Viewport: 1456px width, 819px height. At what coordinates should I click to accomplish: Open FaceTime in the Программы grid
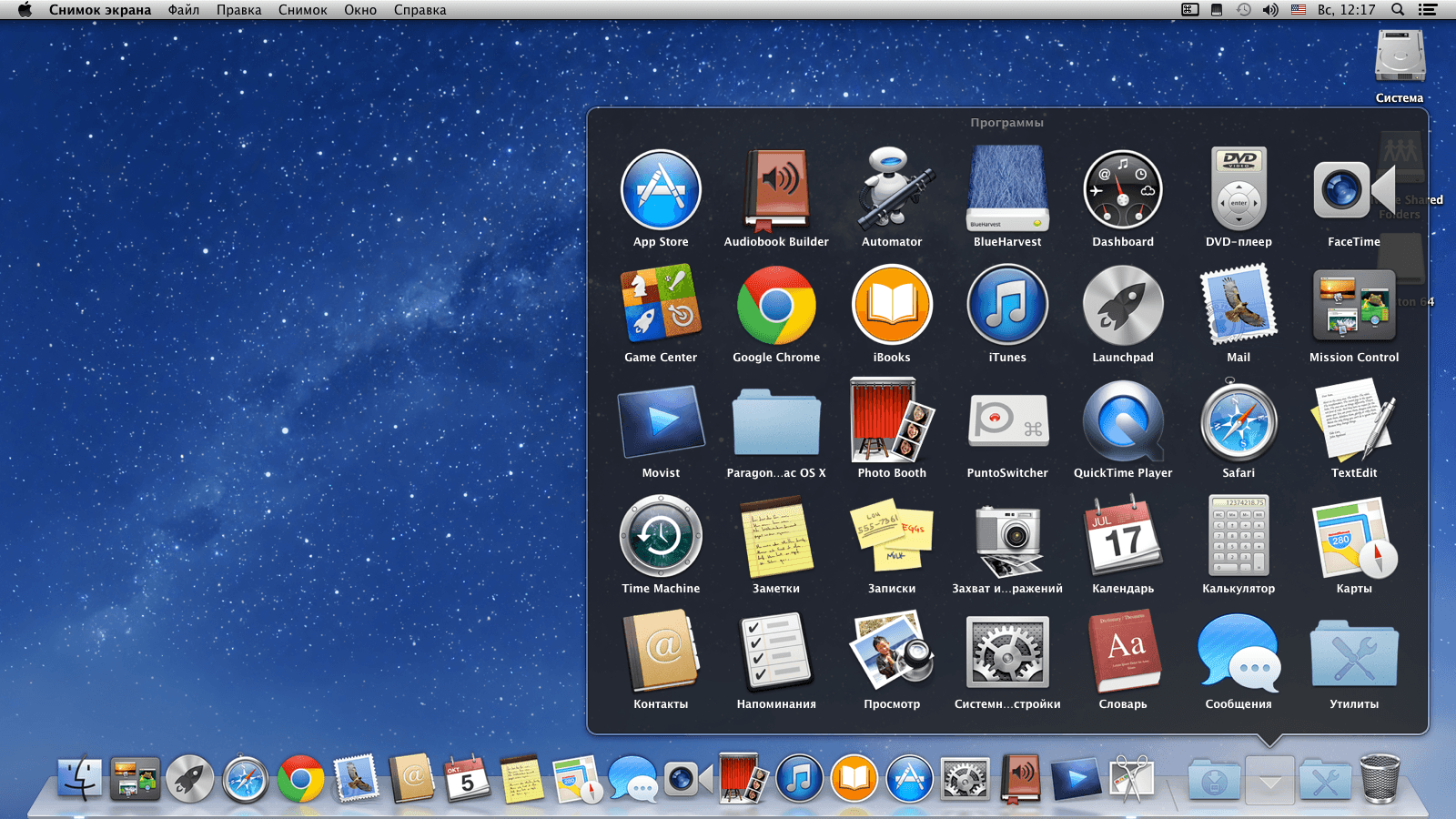(1354, 190)
